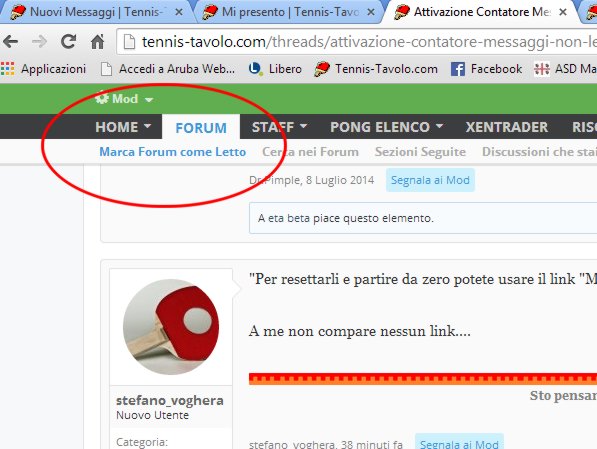Click the browser Back arrow
The height and width of the screenshot is (449, 597).
10,41
